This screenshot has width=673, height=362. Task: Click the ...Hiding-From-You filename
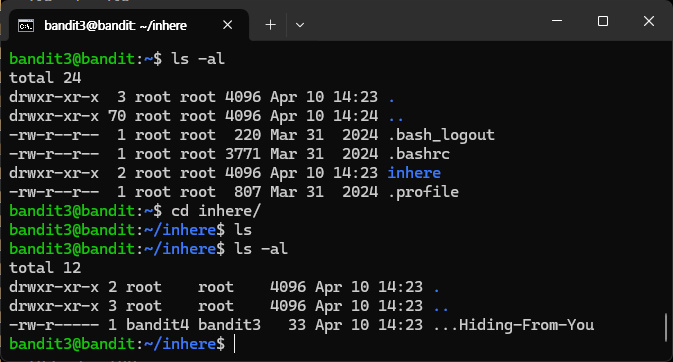(513, 325)
